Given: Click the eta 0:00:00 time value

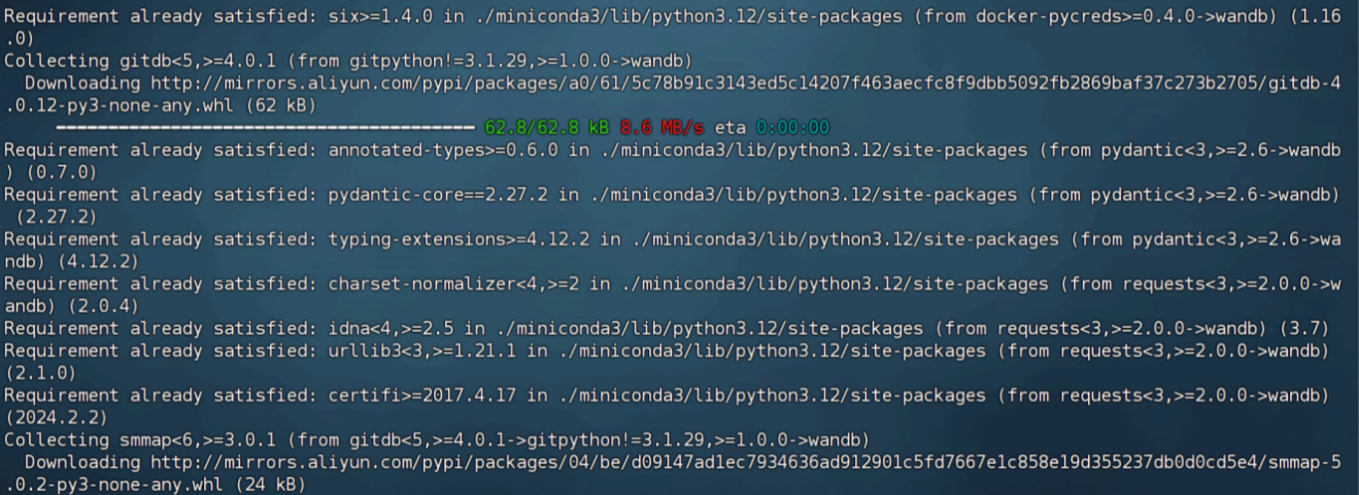Looking at the screenshot, I should (x=793, y=128).
